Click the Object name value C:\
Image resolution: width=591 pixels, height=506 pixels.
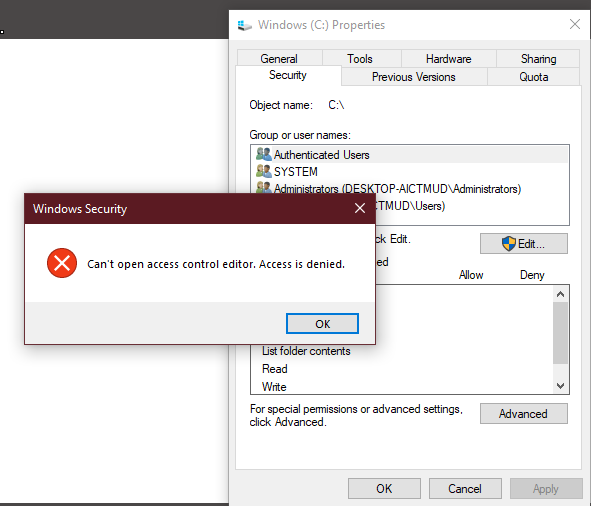pos(336,105)
